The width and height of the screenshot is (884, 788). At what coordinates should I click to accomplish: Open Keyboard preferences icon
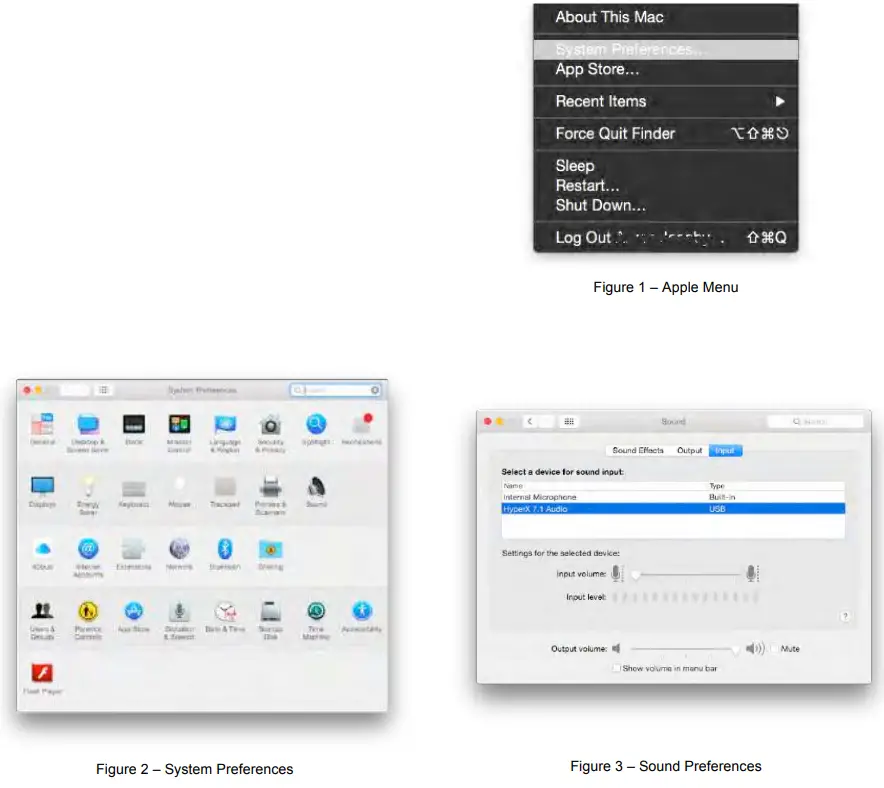click(134, 488)
